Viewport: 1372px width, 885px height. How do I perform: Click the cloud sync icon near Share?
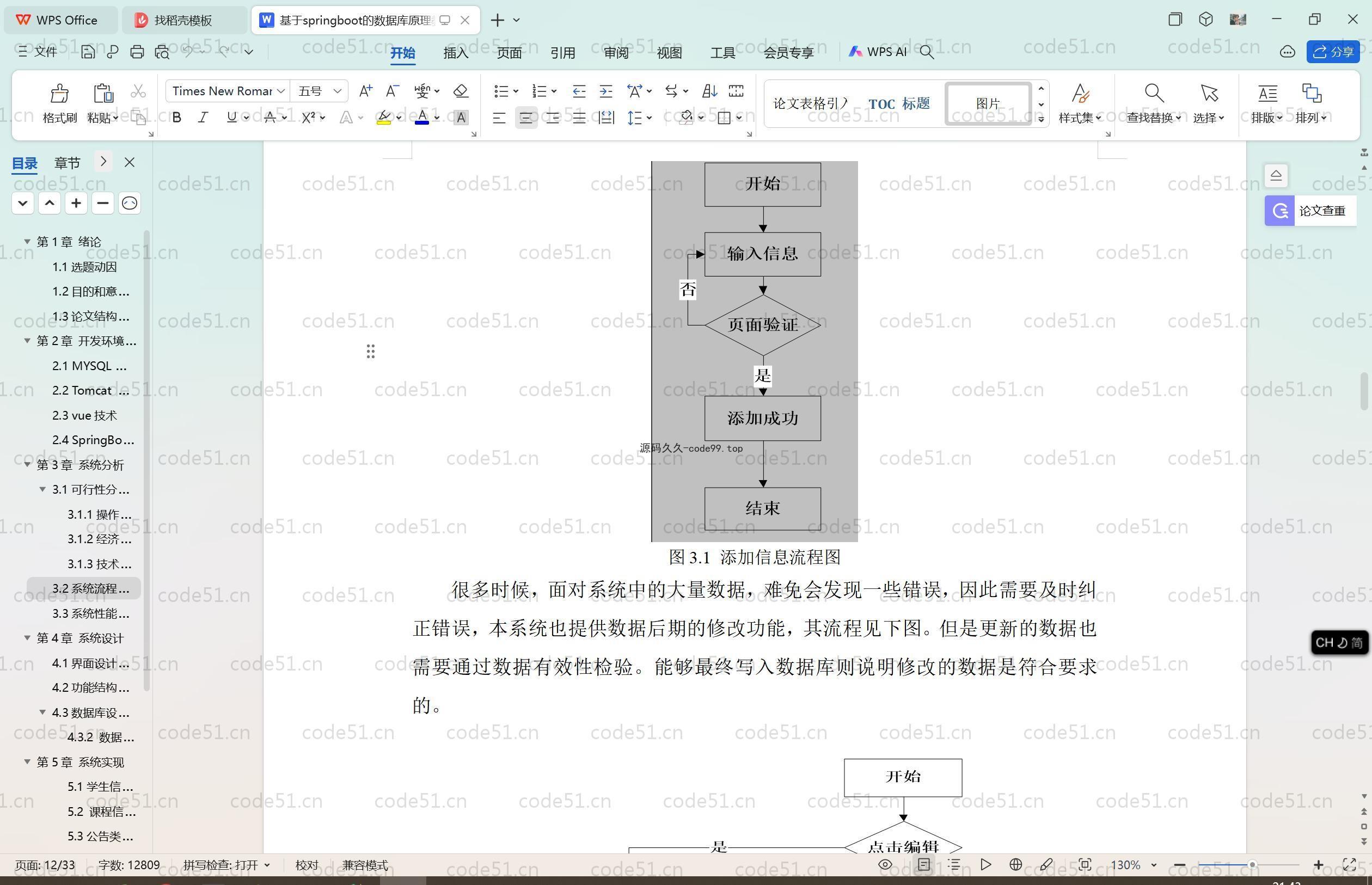coord(1287,52)
